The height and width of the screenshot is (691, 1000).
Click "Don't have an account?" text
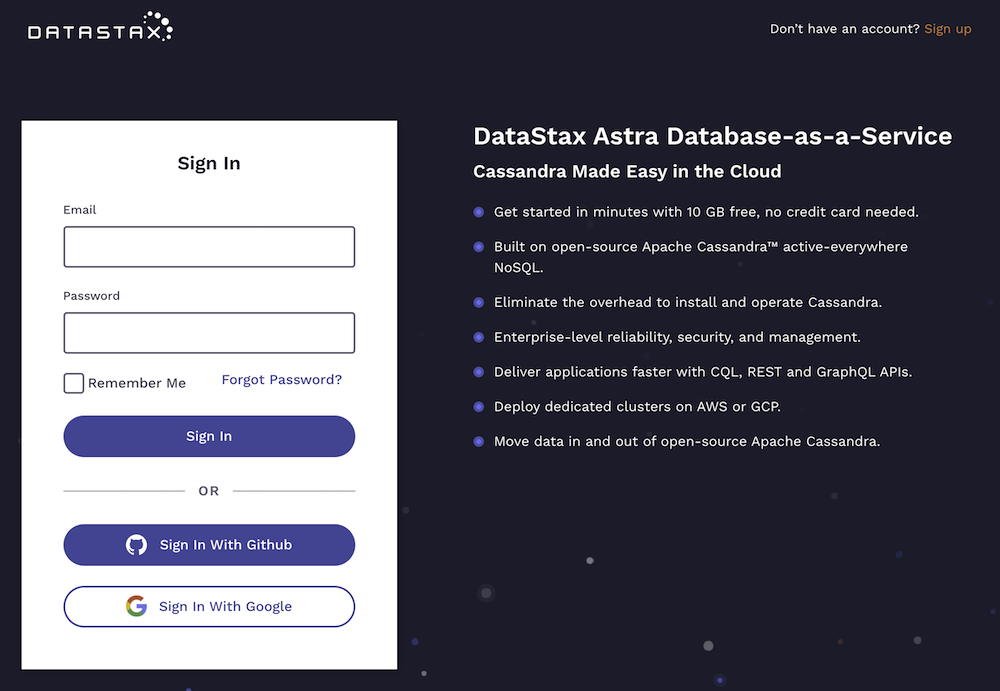pos(844,29)
